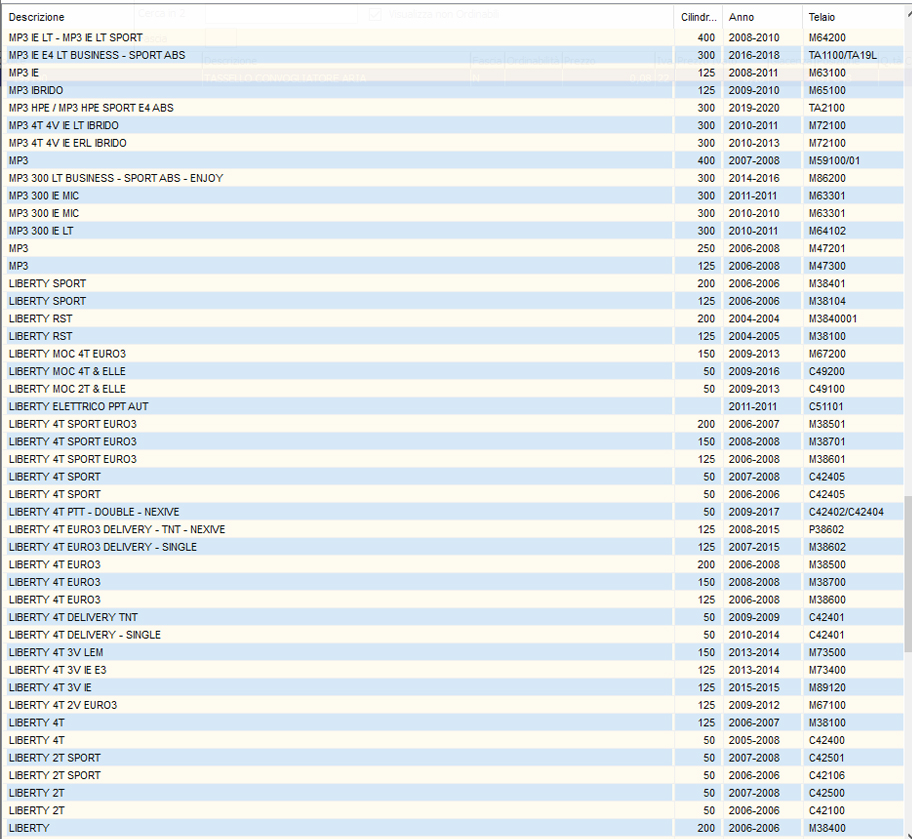Select LIBERTY MOC 4T & ELLE row
The width and height of the screenshot is (912, 839).
[x=453, y=371]
